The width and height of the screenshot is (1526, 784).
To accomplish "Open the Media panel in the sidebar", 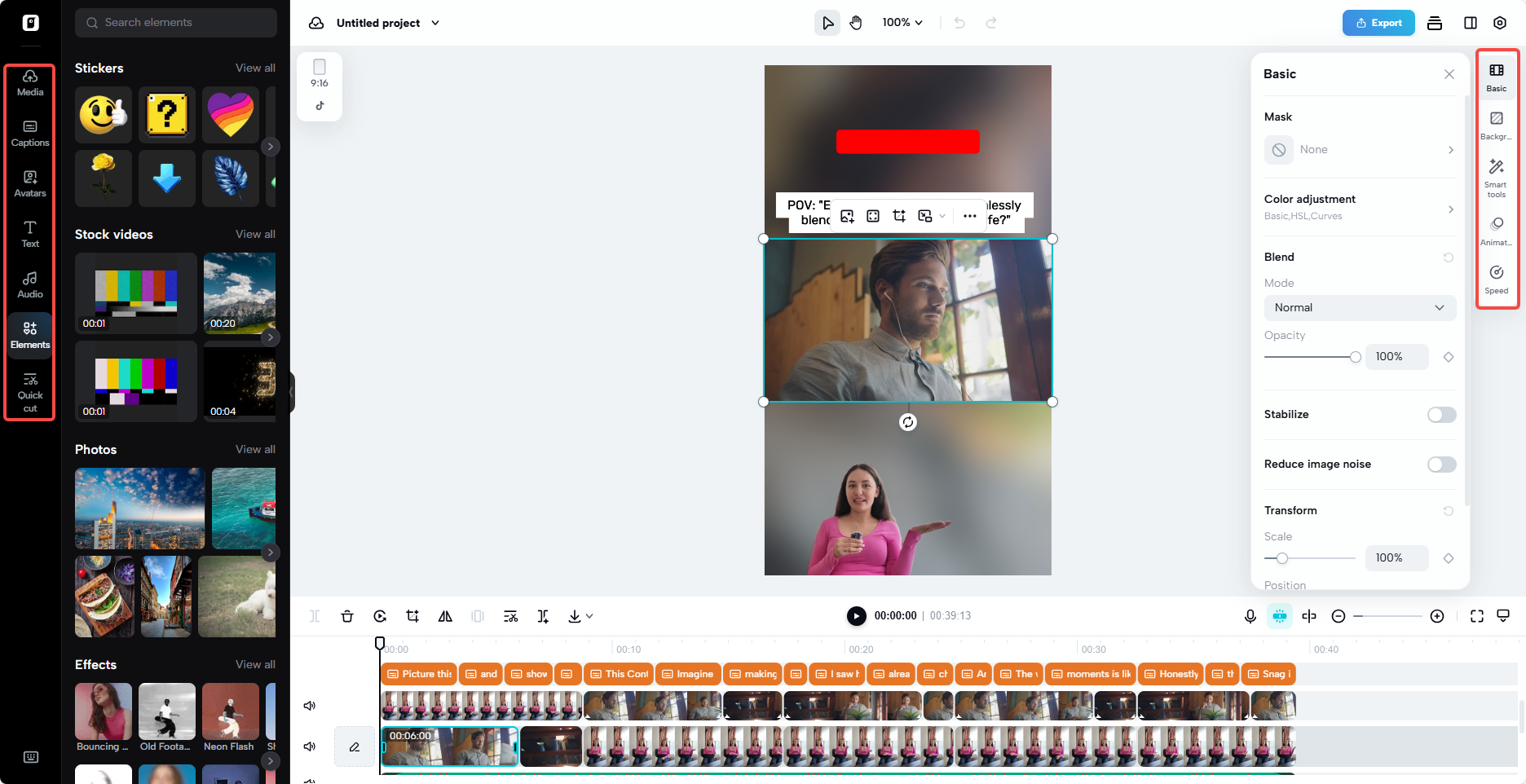I will click(x=29, y=82).
